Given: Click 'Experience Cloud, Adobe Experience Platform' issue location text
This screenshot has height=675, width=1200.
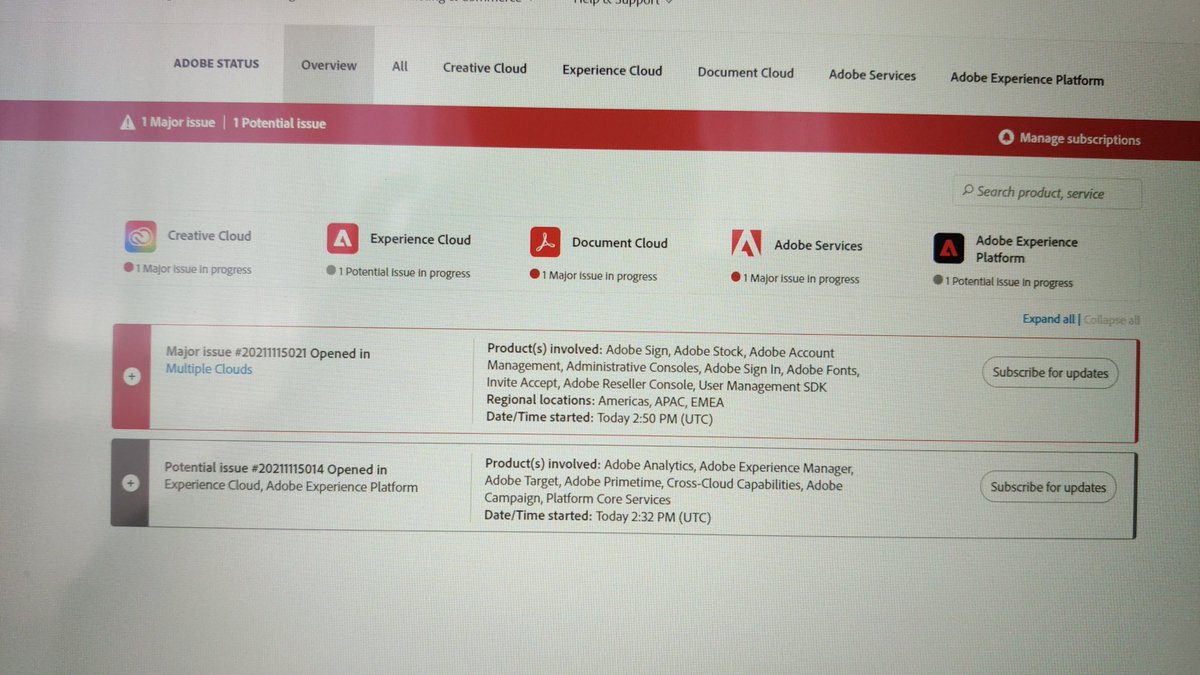Looking at the screenshot, I should (291, 486).
